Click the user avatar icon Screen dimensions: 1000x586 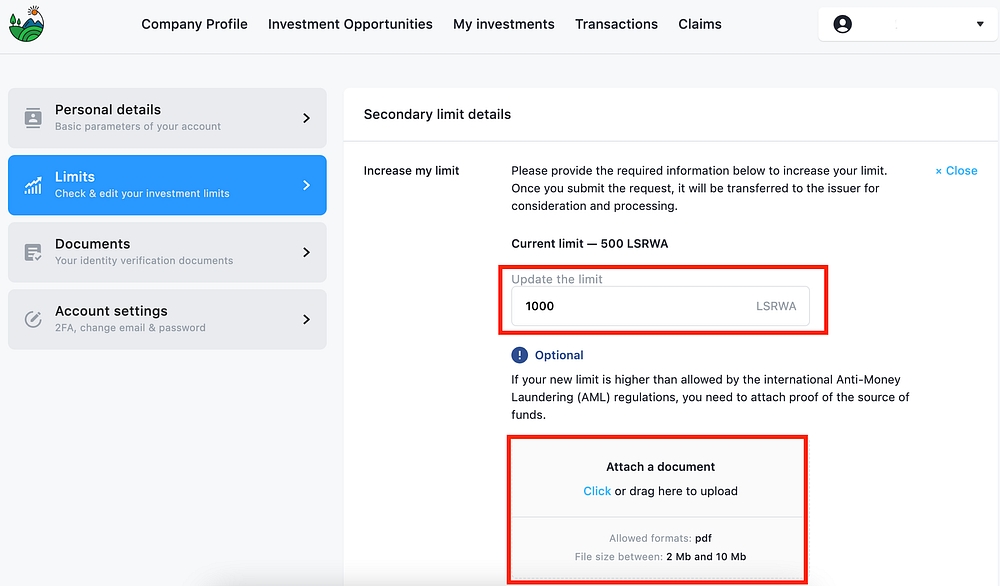tap(843, 24)
